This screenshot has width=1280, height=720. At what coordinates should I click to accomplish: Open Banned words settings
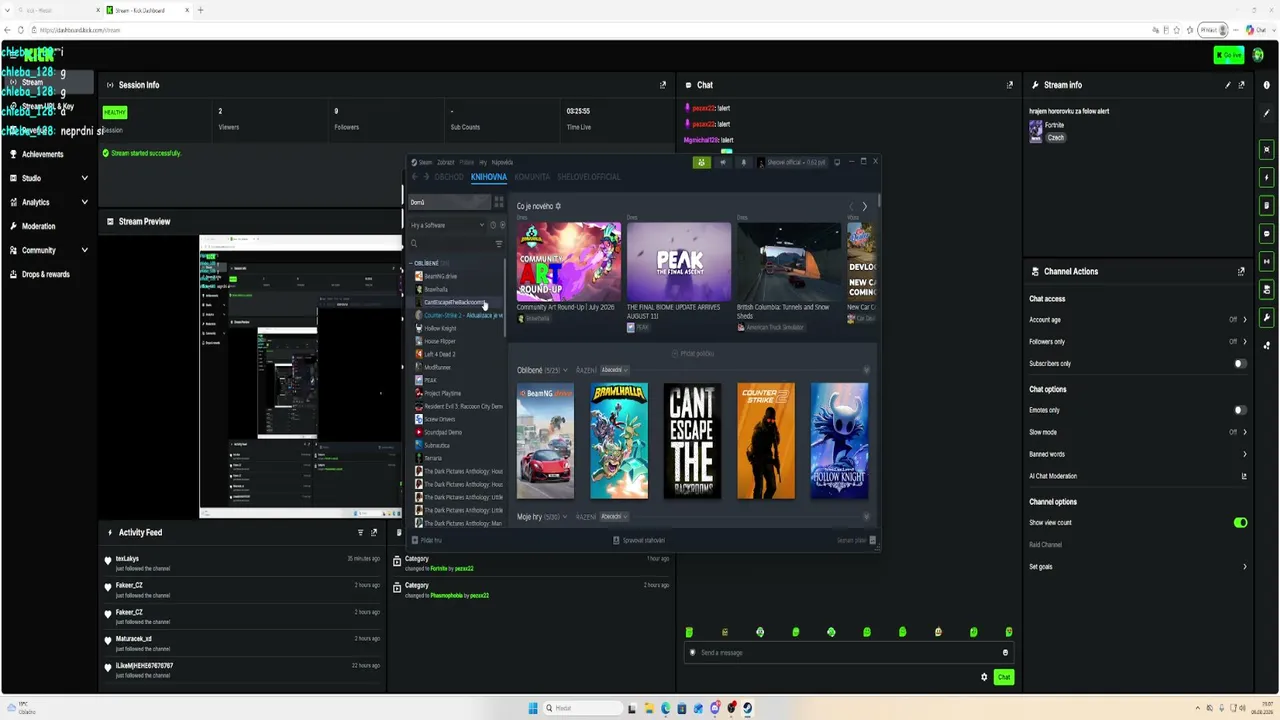point(1138,454)
